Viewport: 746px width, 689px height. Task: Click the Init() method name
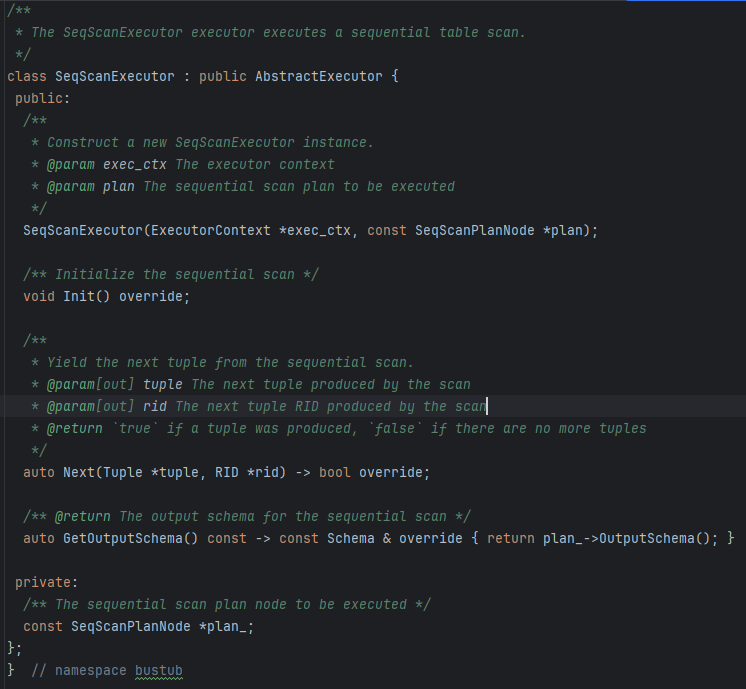pyautogui.click(x=83, y=297)
